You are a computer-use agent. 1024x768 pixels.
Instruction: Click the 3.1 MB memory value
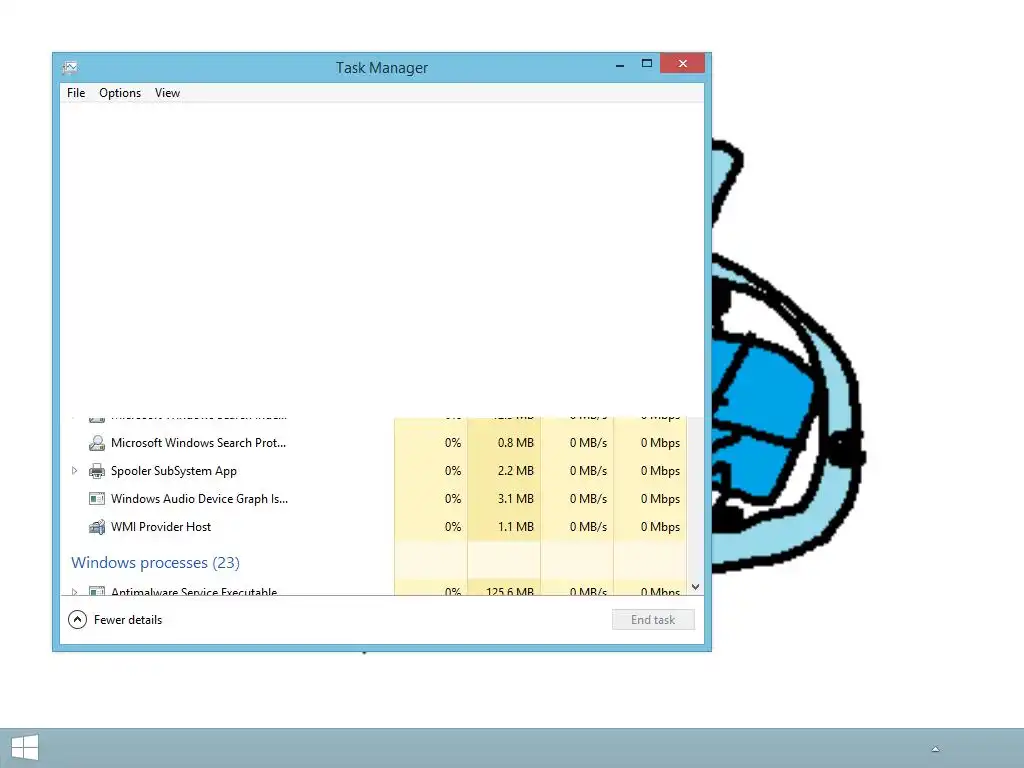tap(515, 499)
